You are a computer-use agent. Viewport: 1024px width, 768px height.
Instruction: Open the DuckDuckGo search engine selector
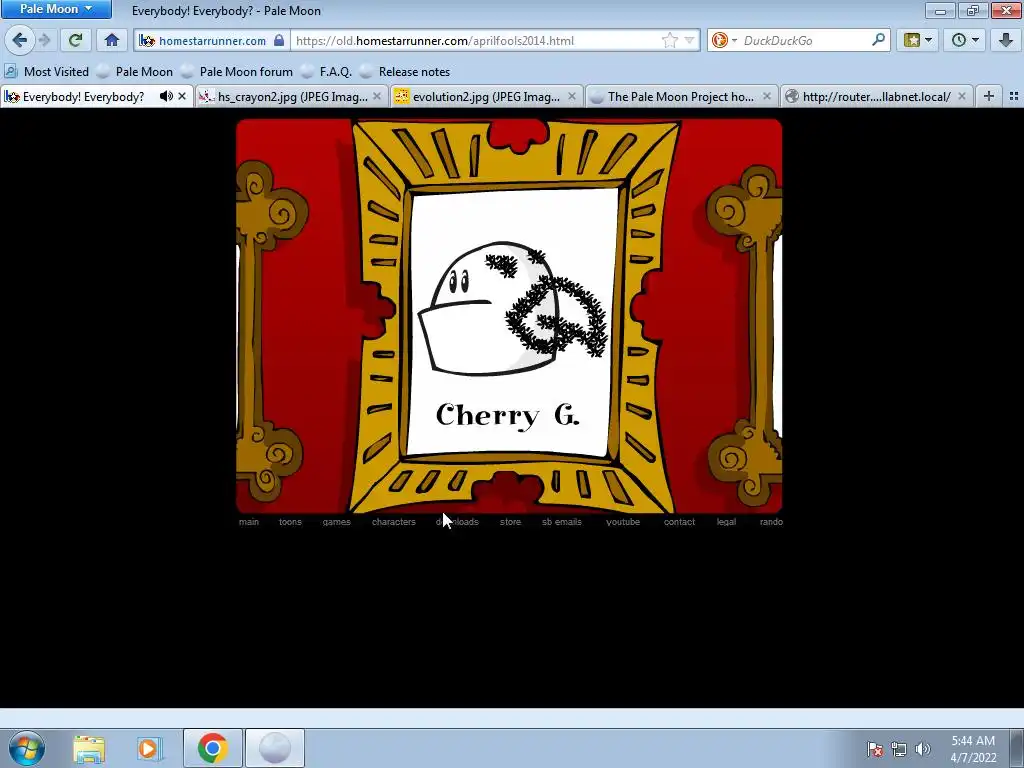pos(724,40)
